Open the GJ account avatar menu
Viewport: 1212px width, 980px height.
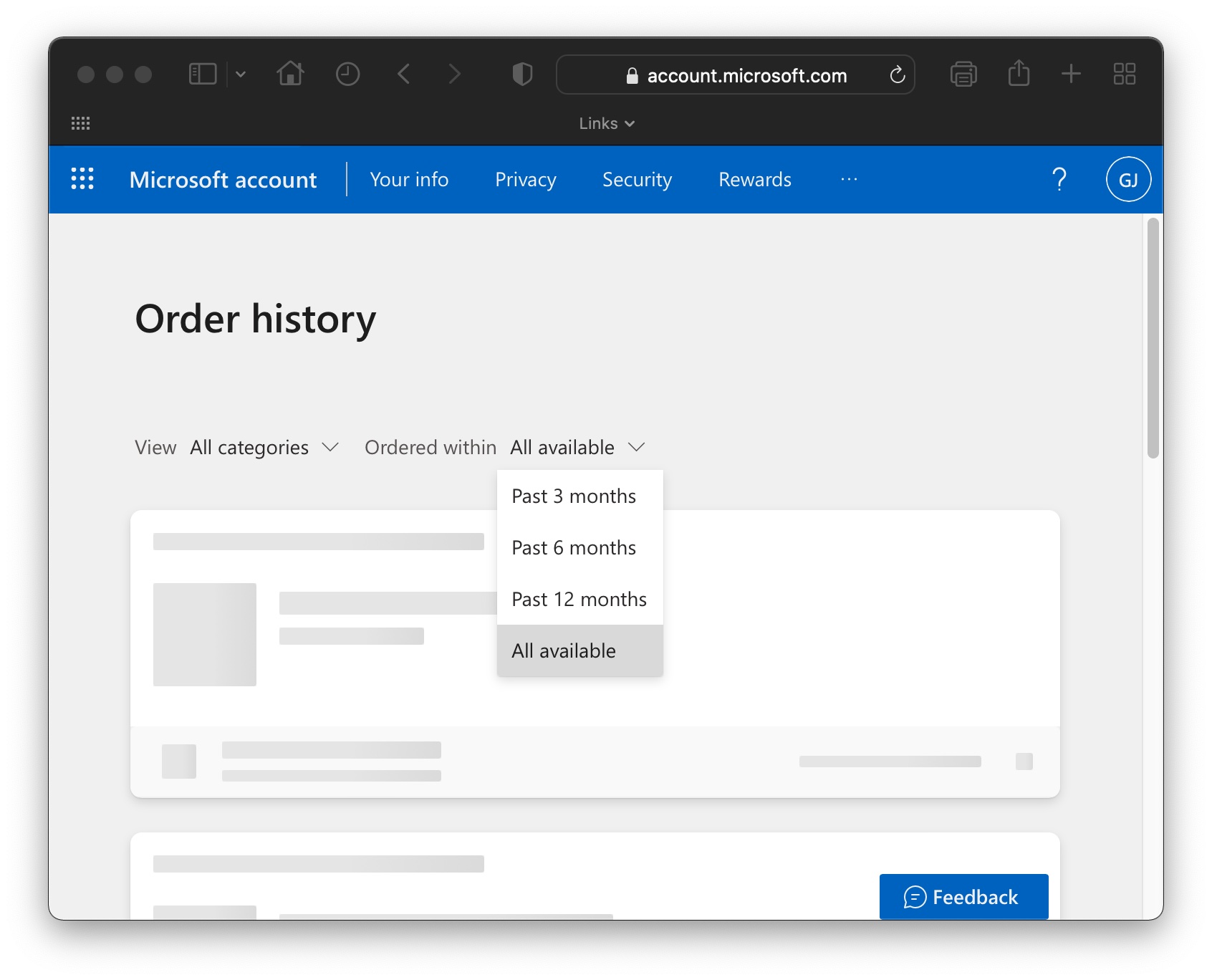tap(1128, 179)
